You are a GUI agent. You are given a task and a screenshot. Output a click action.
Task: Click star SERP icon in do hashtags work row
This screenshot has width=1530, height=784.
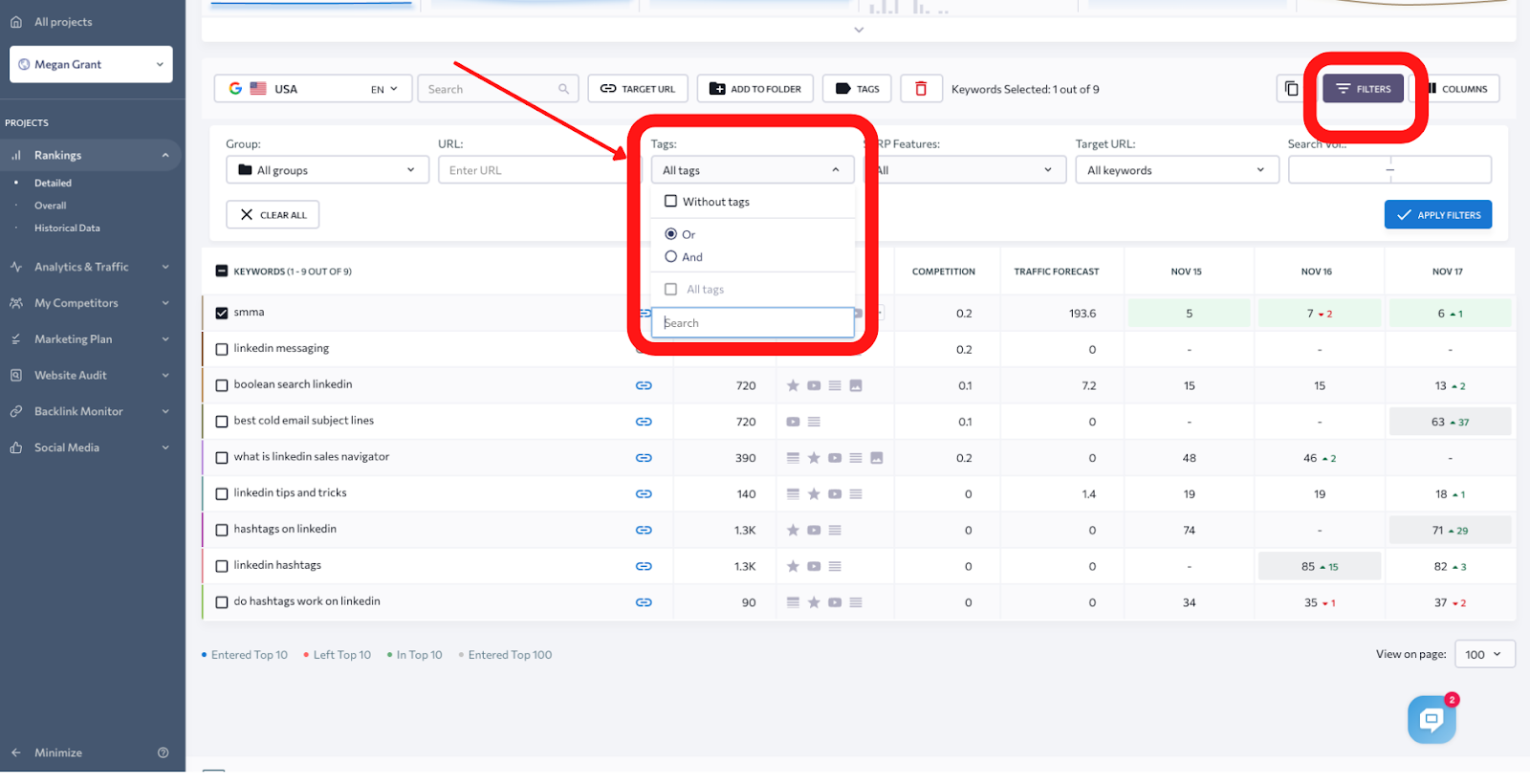[814, 602]
